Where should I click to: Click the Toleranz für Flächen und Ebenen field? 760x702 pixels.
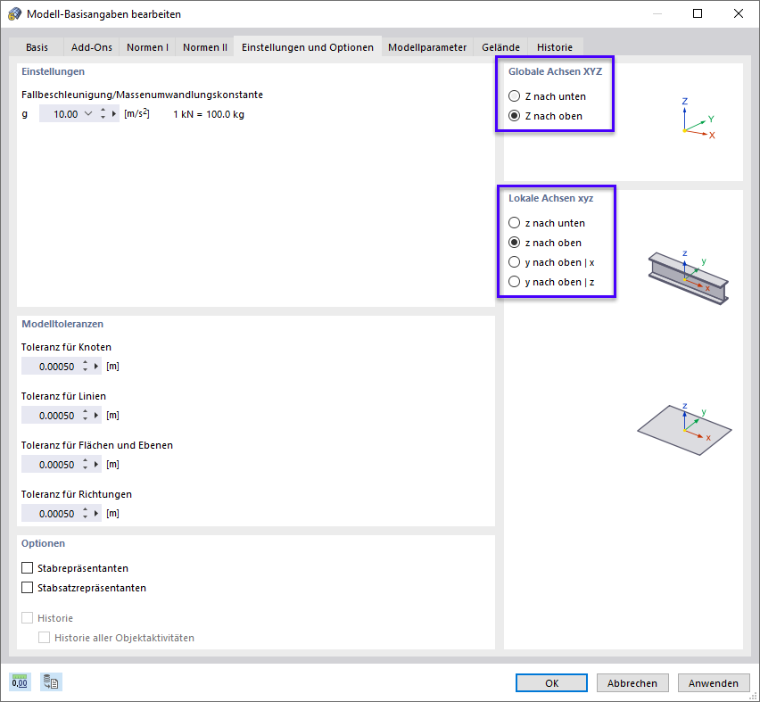[50, 464]
